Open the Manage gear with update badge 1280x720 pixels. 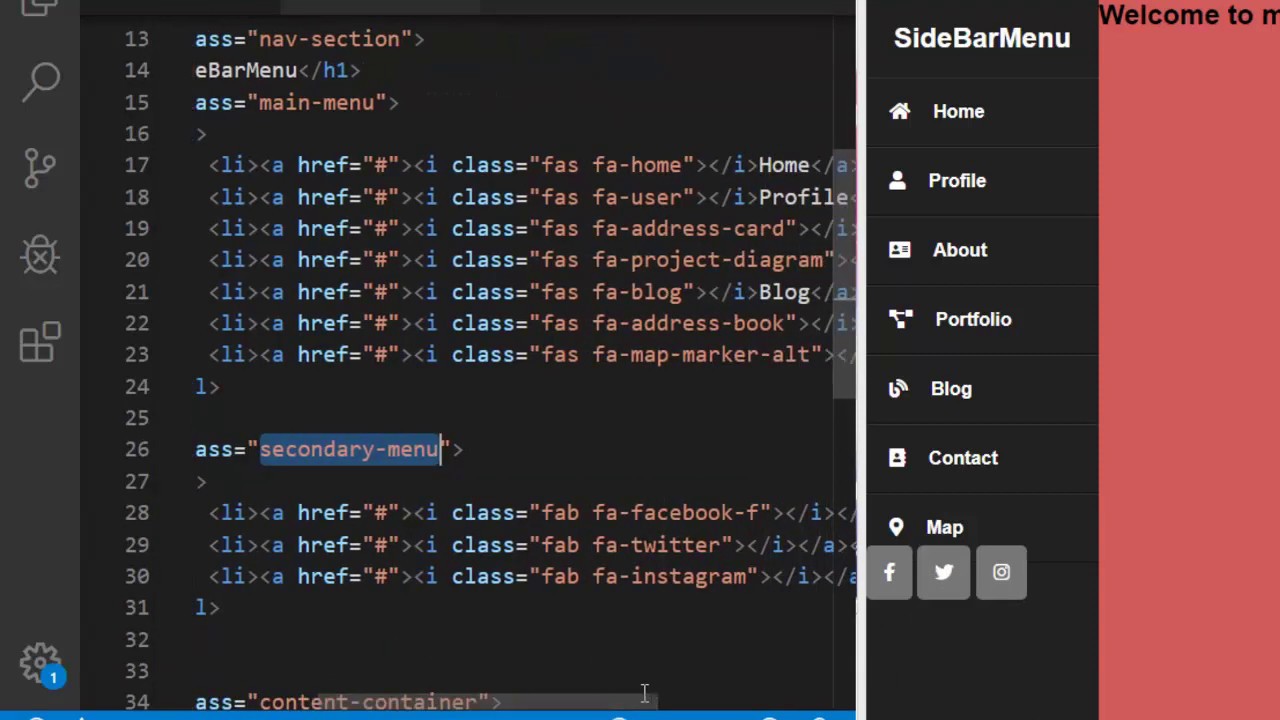(42, 664)
